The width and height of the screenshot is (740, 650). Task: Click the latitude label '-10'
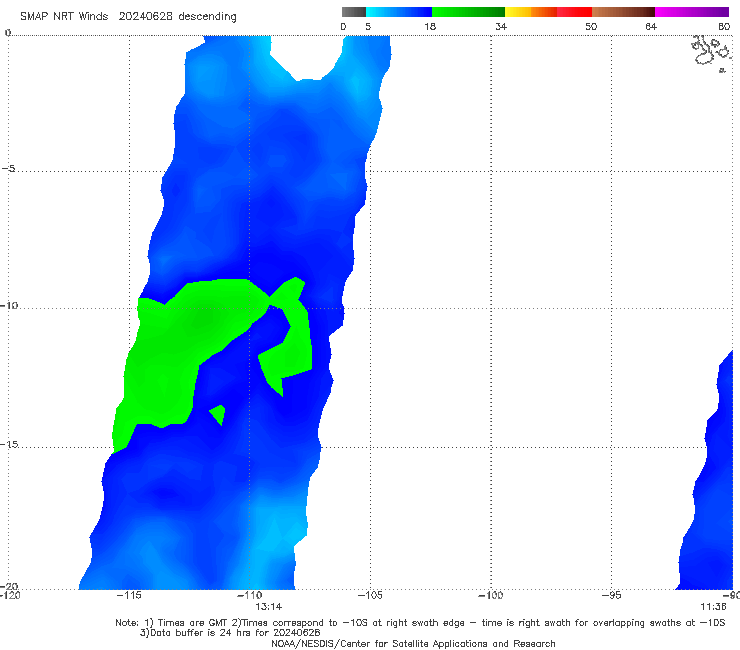pos(9,305)
